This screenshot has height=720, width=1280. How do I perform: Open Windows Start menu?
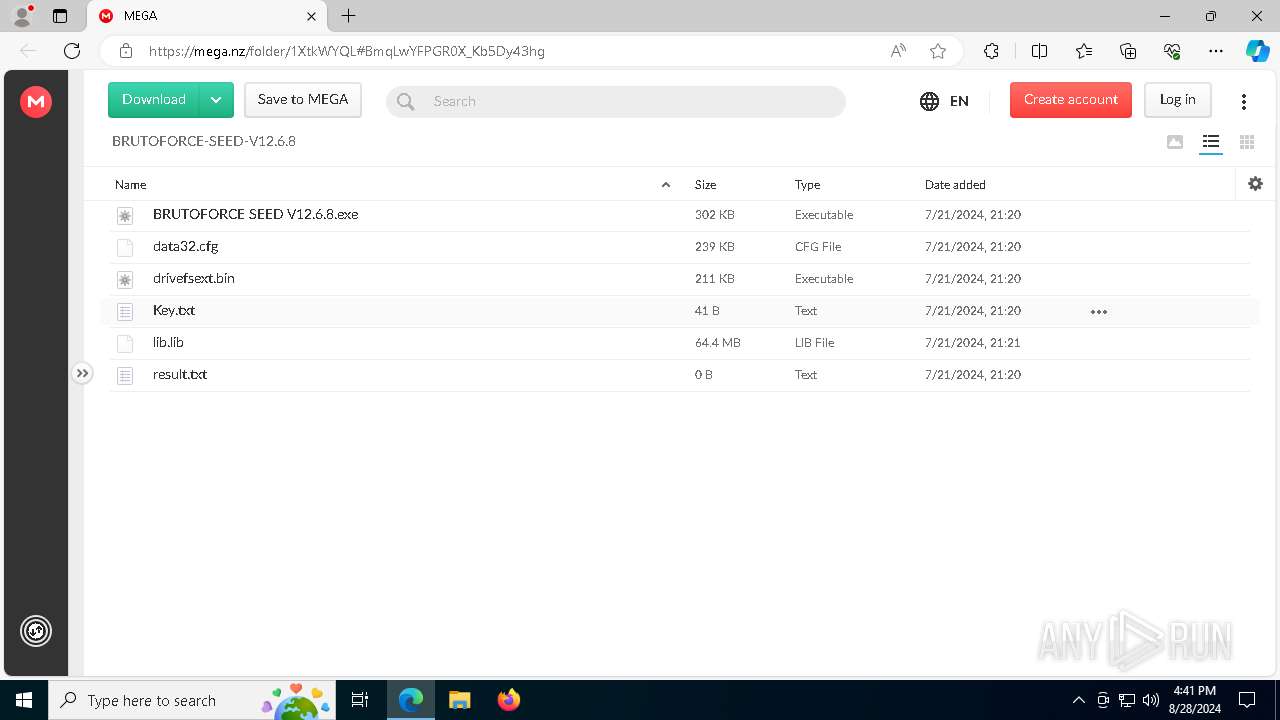pyautogui.click(x=24, y=700)
